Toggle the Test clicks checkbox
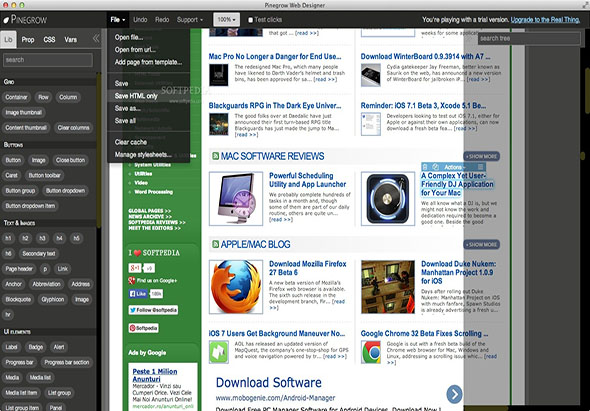The width and height of the screenshot is (590, 411). click(250, 20)
